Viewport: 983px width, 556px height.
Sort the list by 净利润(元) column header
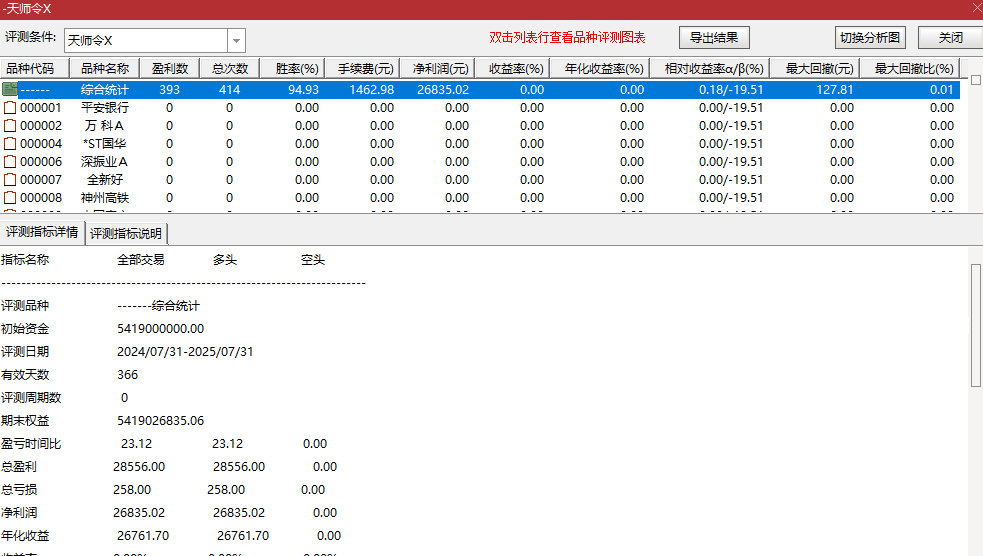(x=440, y=69)
